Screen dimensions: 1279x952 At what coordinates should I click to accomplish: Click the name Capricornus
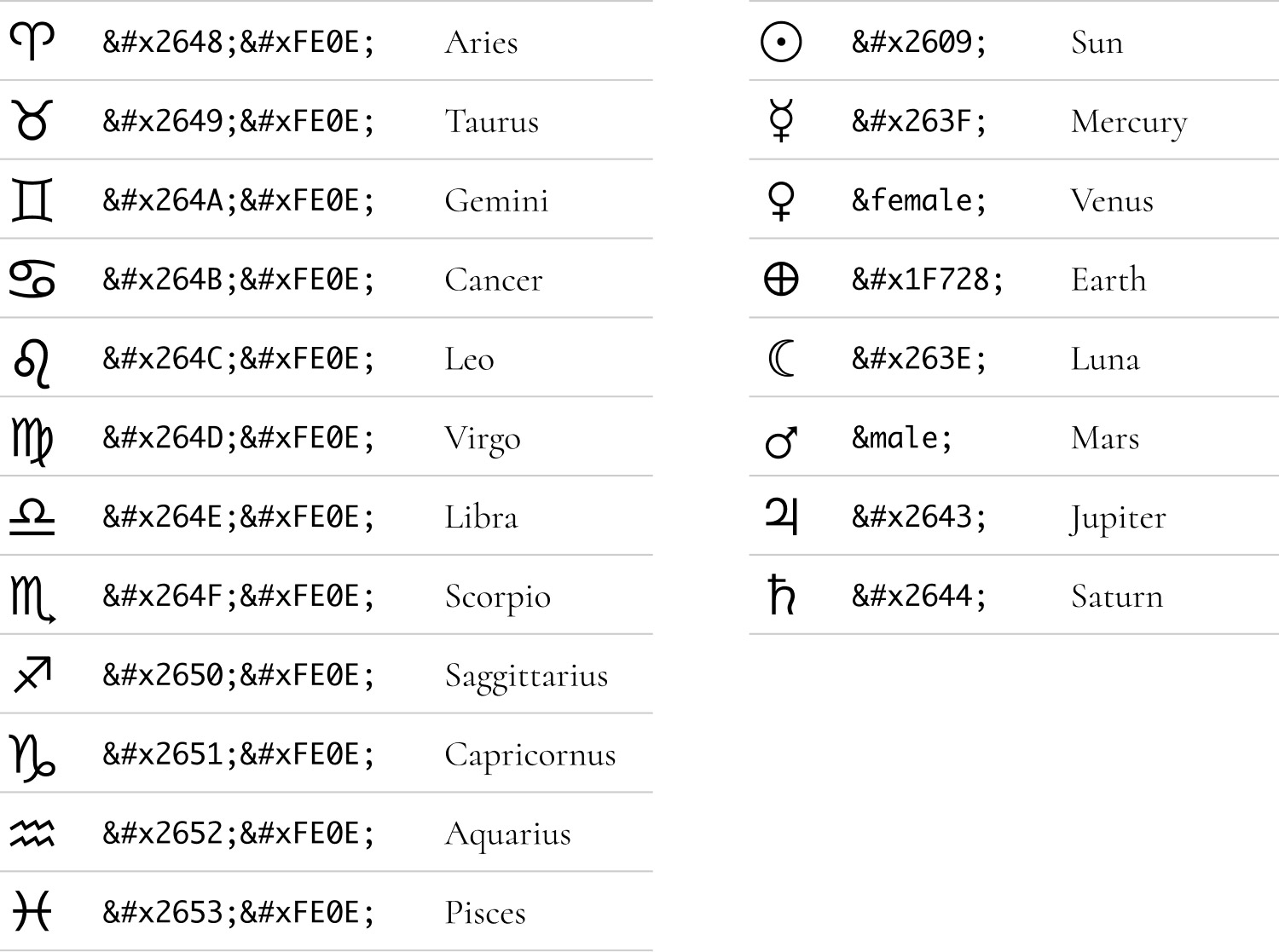click(x=530, y=758)
